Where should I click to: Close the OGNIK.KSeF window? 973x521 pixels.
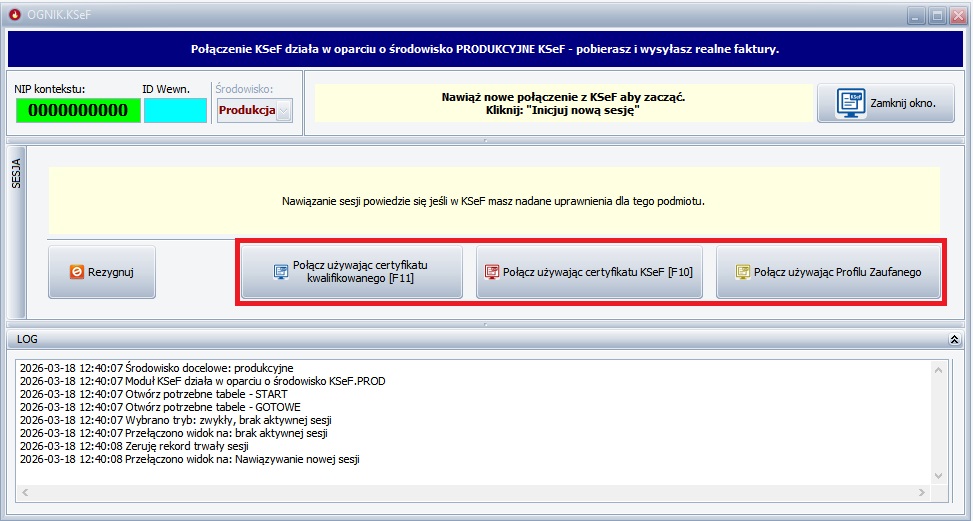pos(956,15)
